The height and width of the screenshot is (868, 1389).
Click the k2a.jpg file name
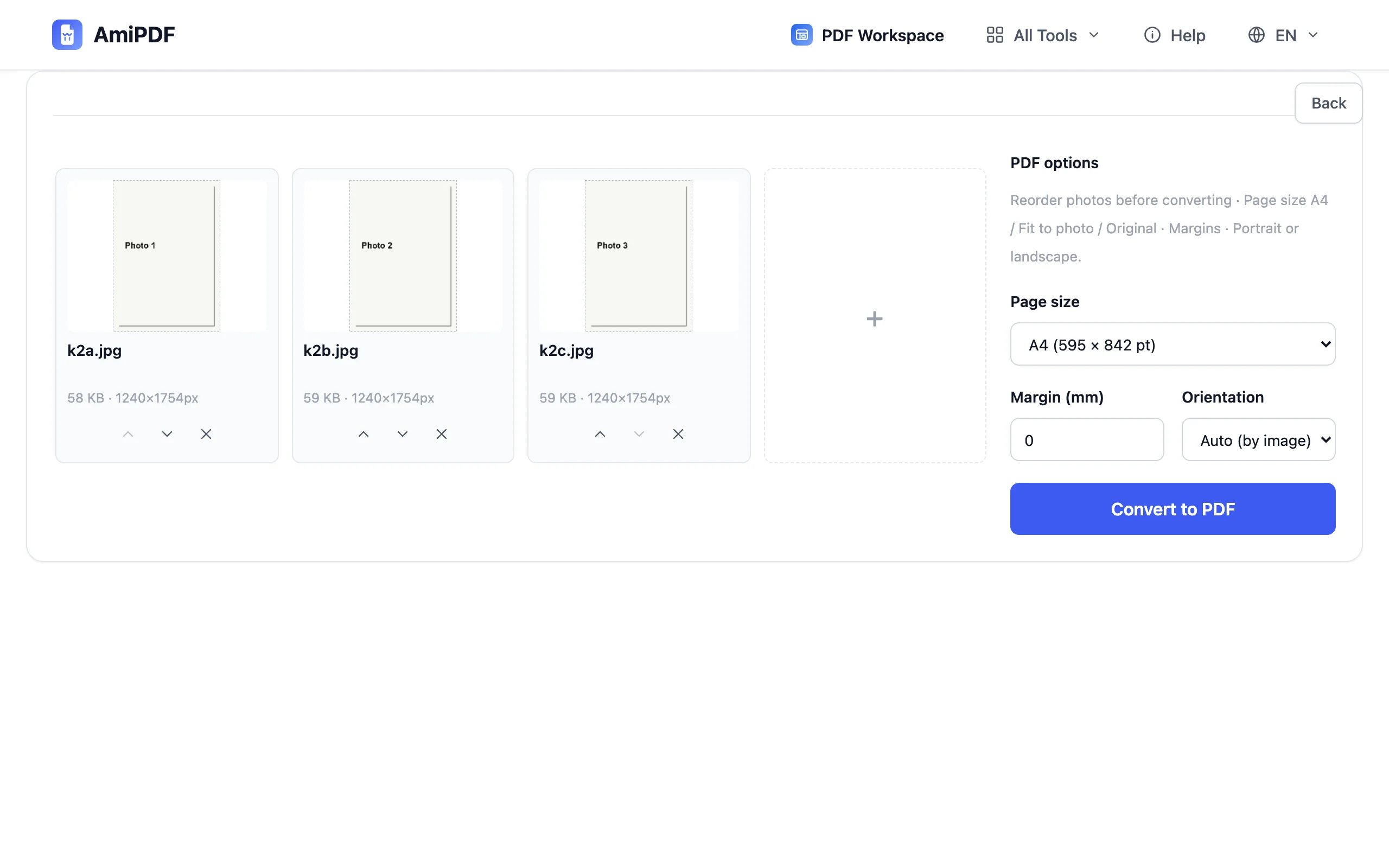95,350
